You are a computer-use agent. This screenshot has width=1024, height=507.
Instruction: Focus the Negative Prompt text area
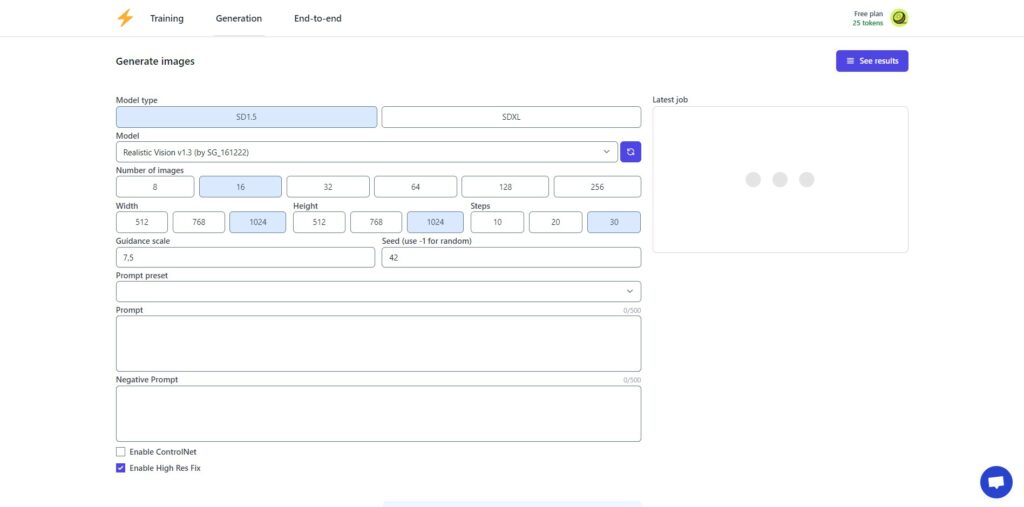pyautogui.click(x=379, y=414)
